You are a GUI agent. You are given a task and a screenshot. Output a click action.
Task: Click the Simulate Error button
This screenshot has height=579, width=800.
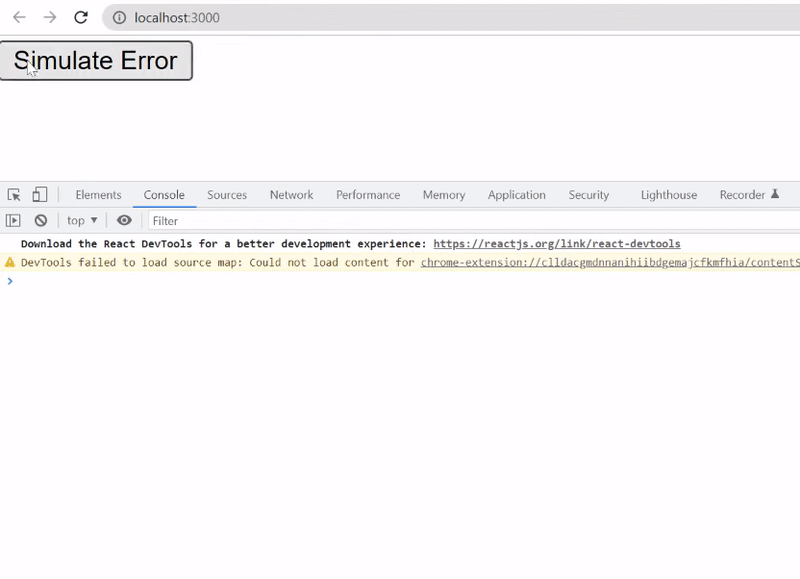tap(96, 61)
